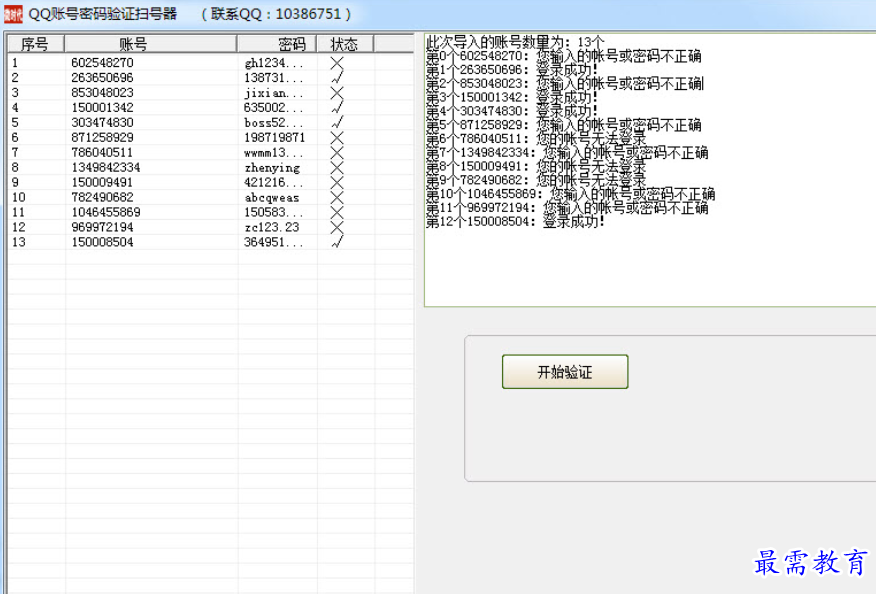This screenshot has height=594, width=876.
Task: Click password cell boss52...
Action: click(x=274, y=122)
